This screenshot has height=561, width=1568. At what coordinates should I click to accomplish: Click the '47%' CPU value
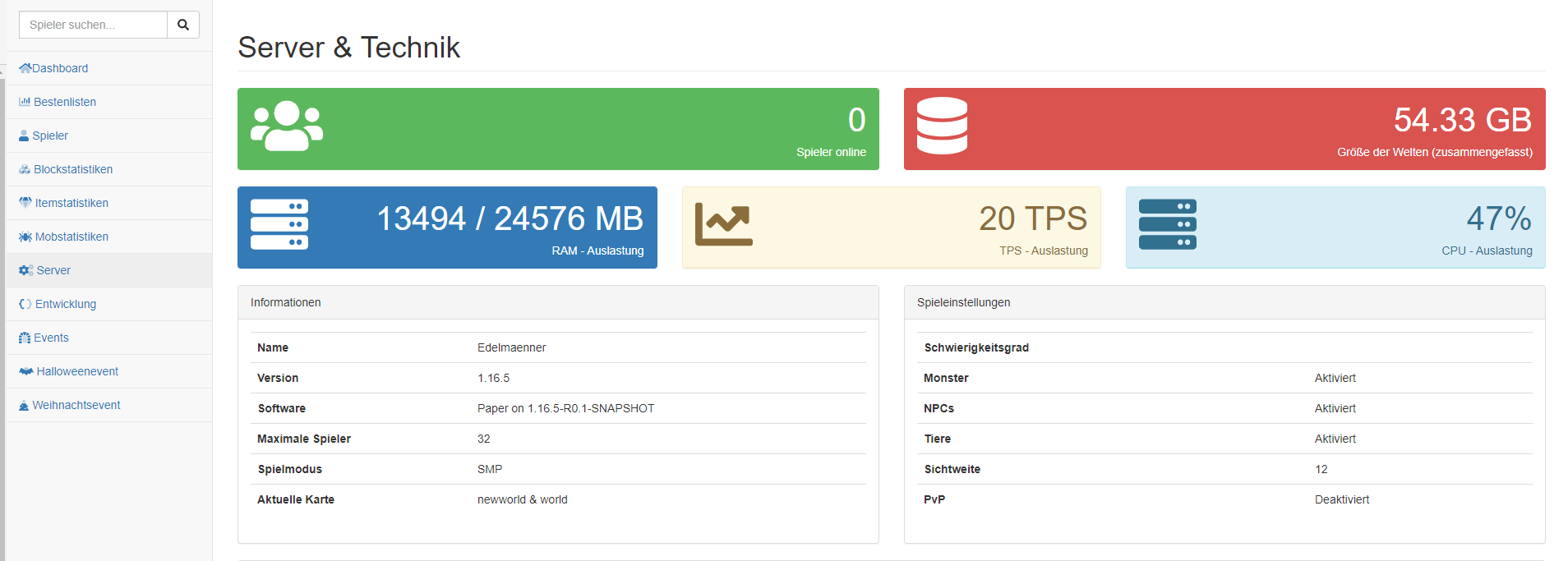click(1499, 218)
